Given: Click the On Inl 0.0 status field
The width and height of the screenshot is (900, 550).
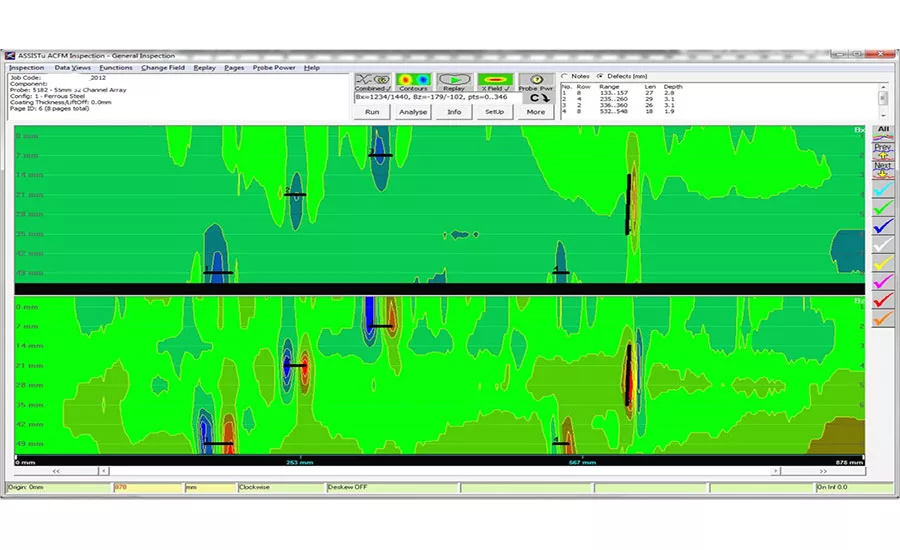Looking at the screenshot, I should [853, 487].
